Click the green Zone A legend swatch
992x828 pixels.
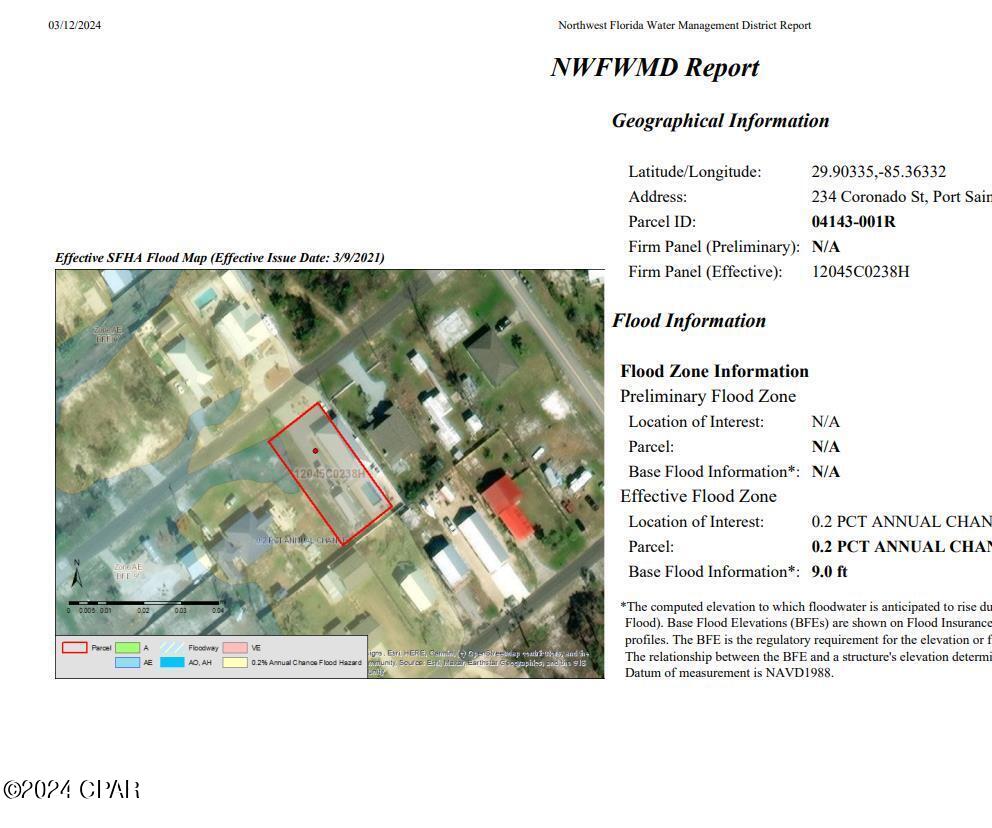tap(127, 648)
